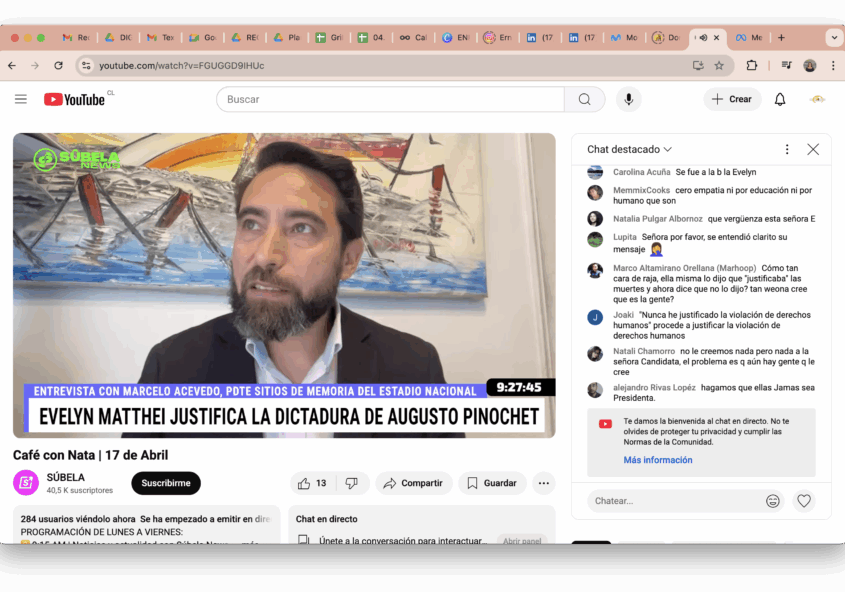This screenshot has height=592, width=845.
Task: Send a heart reaction in chat
Action: tap(804, 501)
